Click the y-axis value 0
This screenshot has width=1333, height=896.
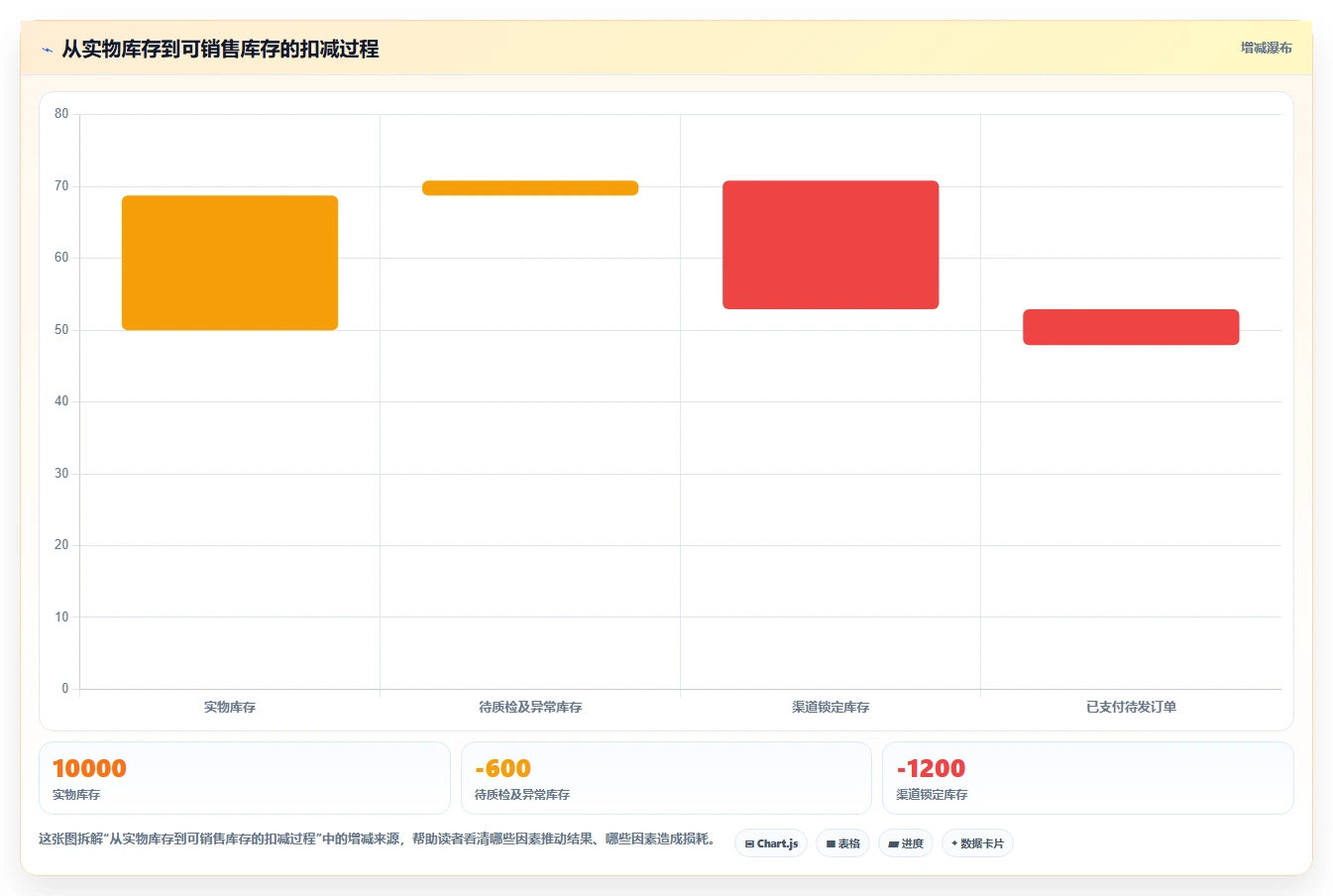(x=65, y=689)
